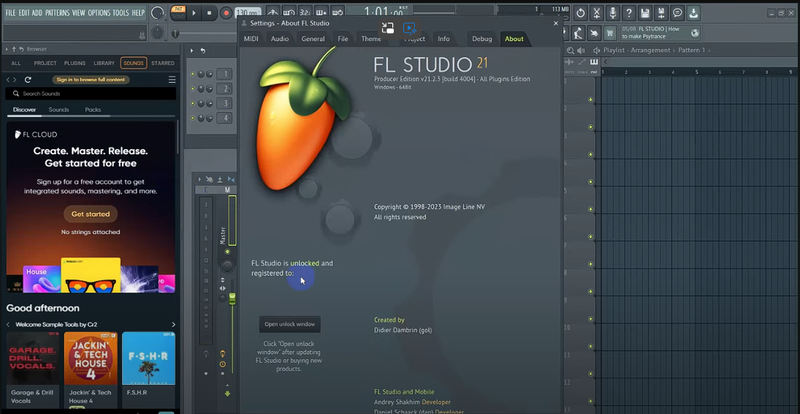Viewport: 800px width, 414px height.
Task: Click the refresh icon in Sounds browser
Action: coord(28,79)
